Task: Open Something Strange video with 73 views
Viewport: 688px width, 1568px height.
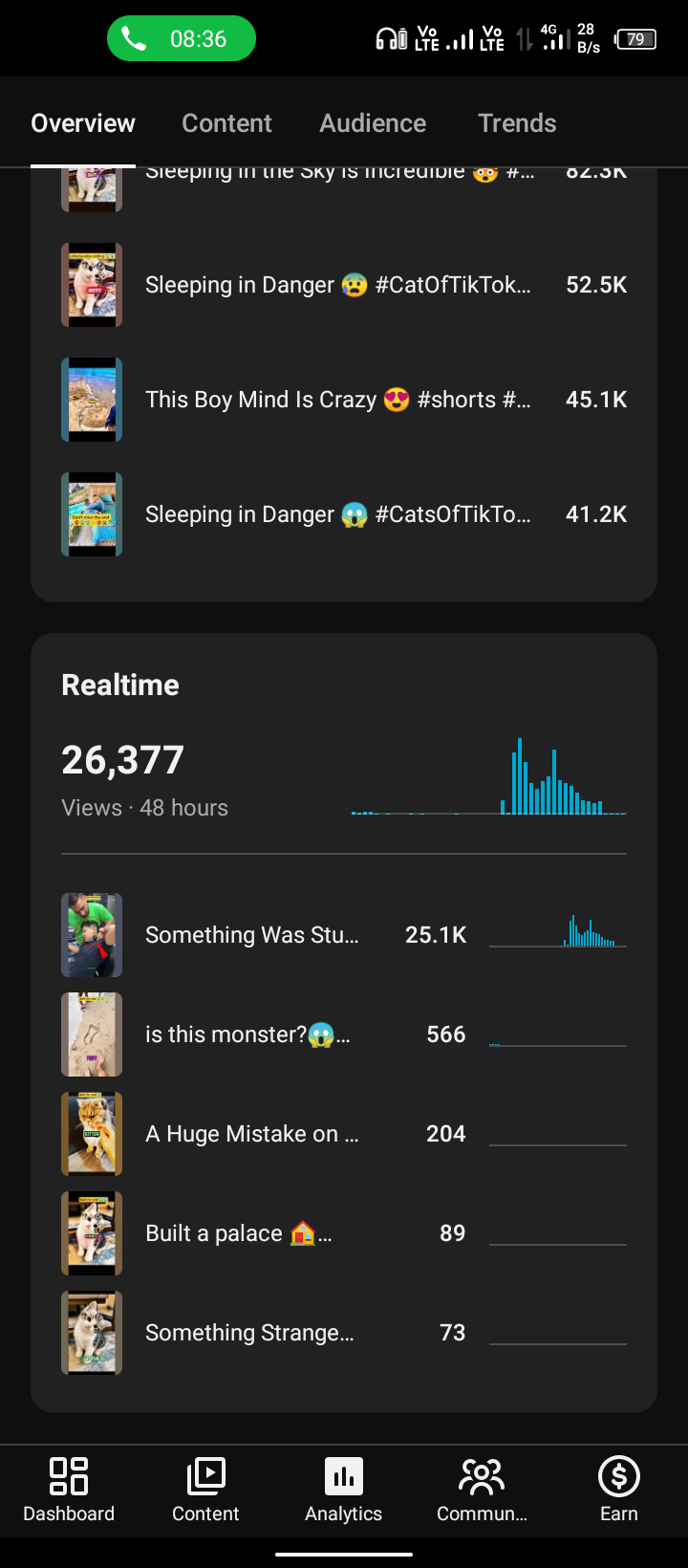Action: [344, 1333]
